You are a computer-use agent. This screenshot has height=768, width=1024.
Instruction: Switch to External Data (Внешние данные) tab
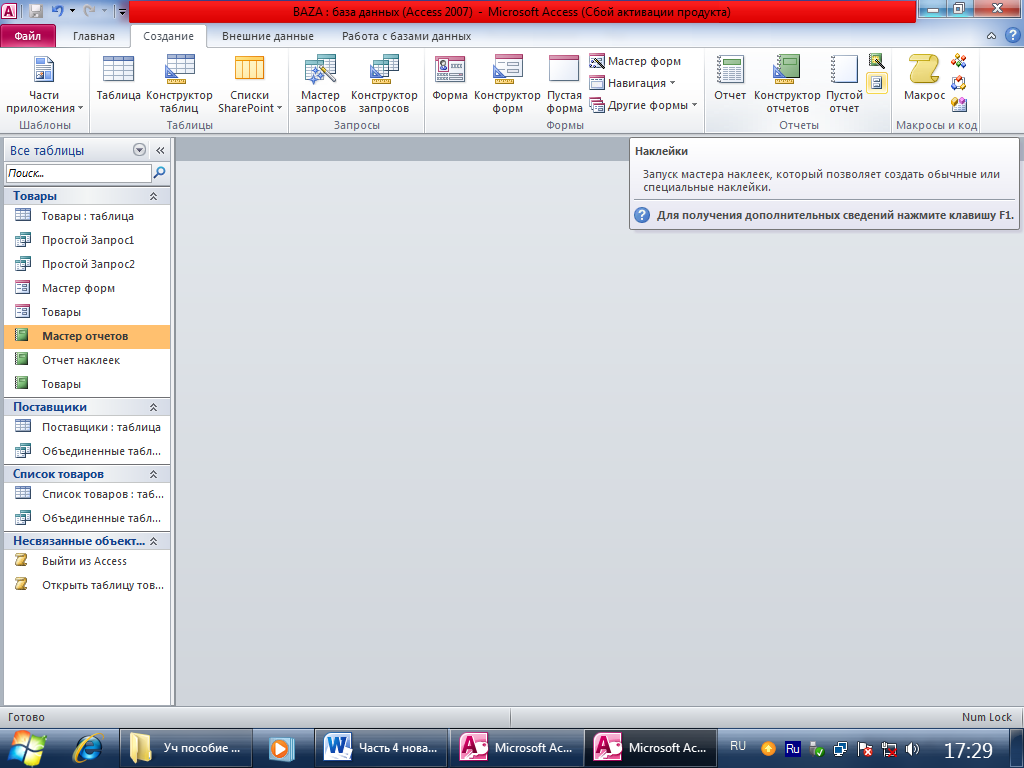[268, 36]
